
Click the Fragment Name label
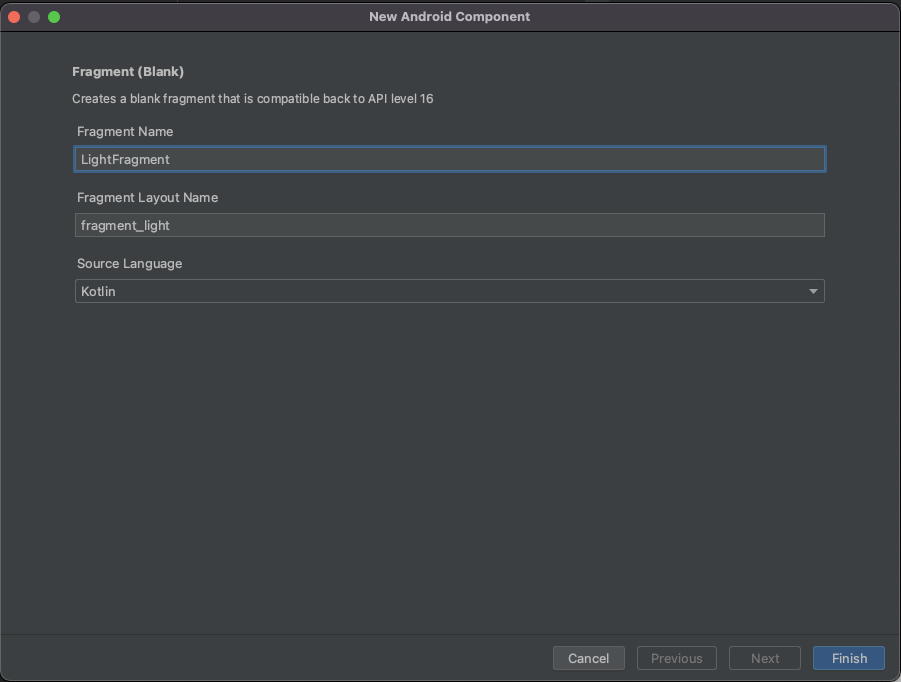pyautogui.click(x=125, y=132)
